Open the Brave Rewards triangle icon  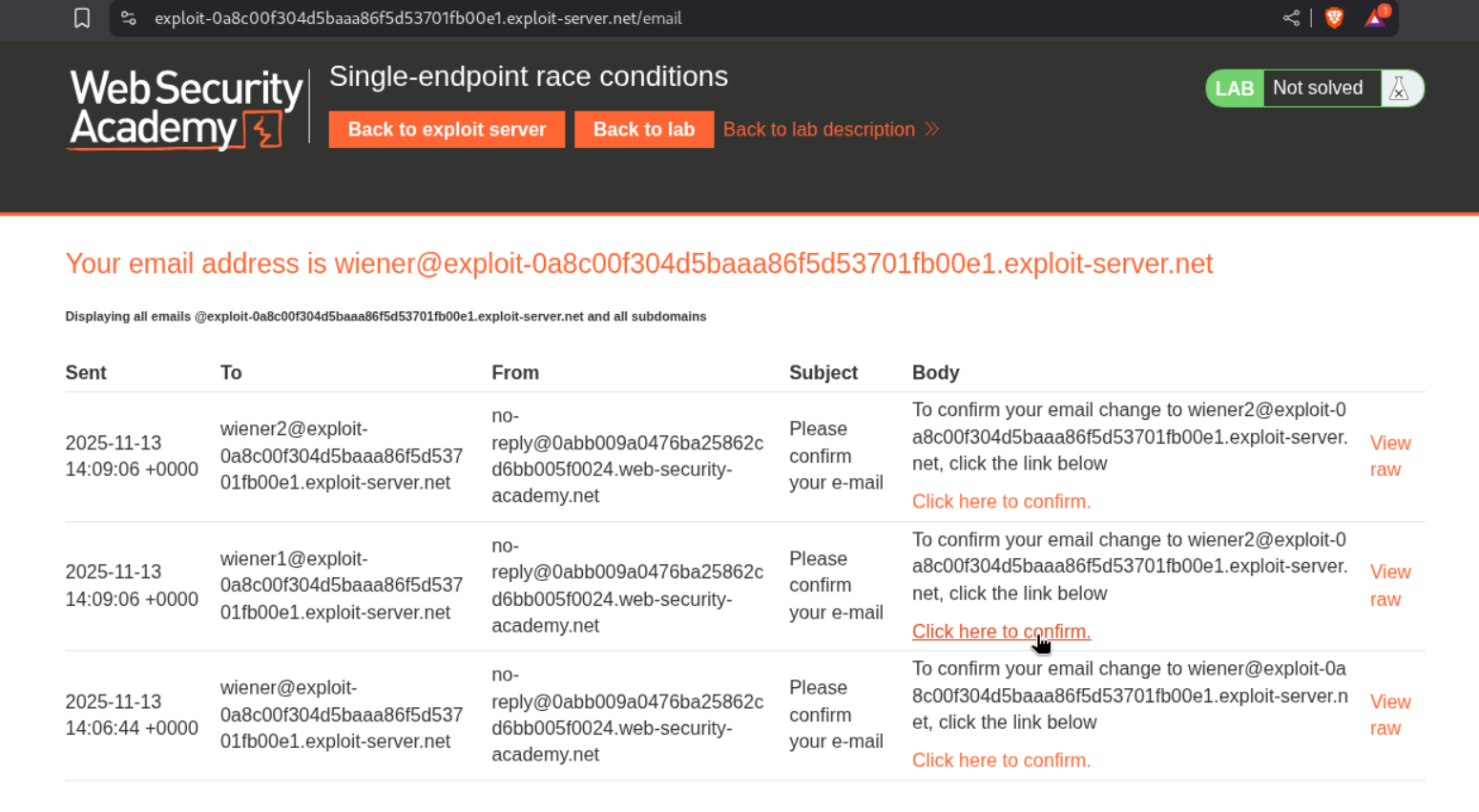pyautogui.click(x=1375, y=18)
